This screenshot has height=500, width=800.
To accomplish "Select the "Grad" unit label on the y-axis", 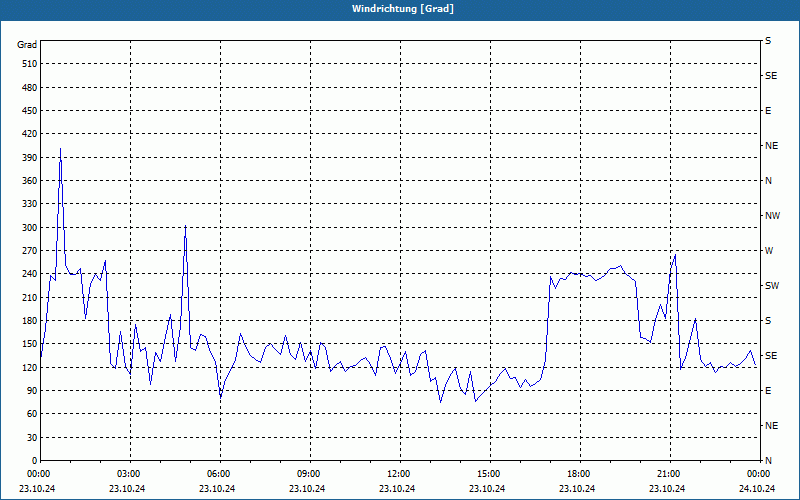I will click(x=27, y=45).
